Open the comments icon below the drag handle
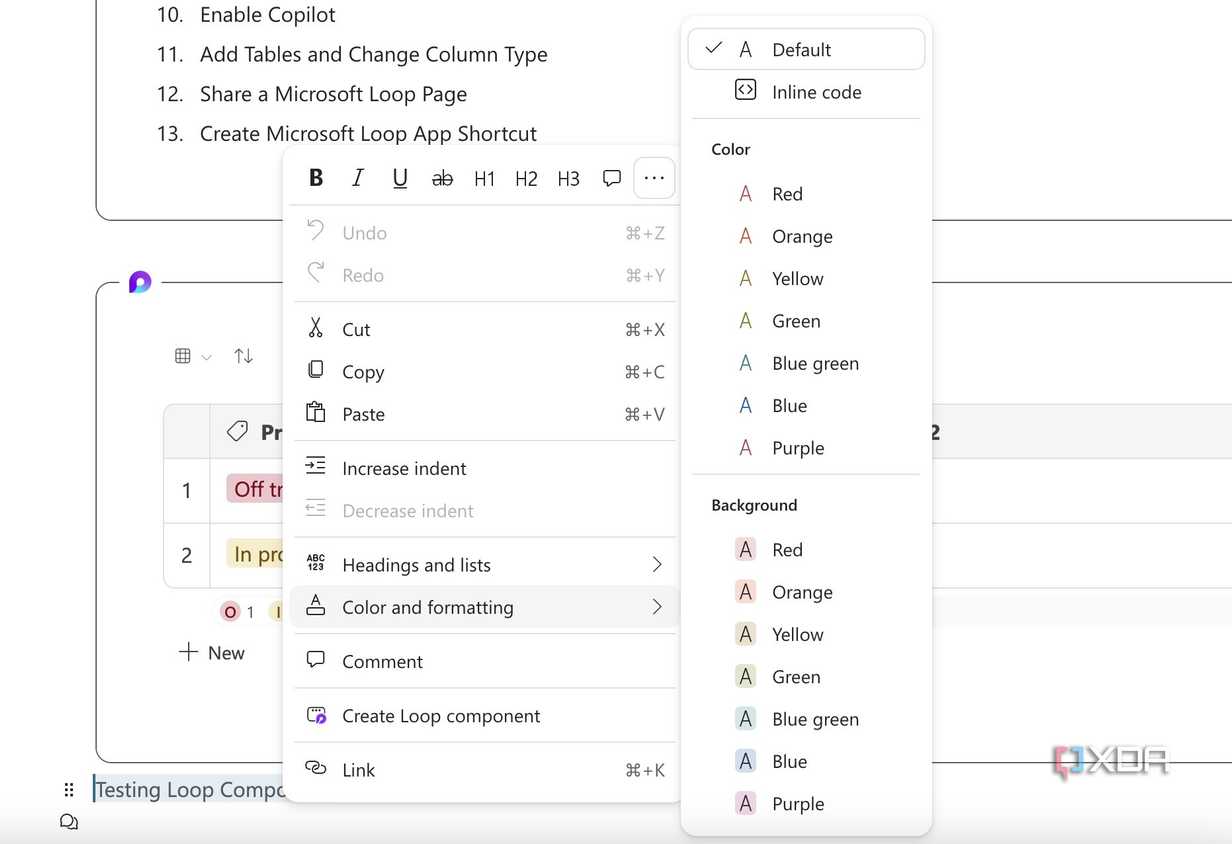This screenshot has width=1232, height=844. pyautogui.click(x=69, y=822)
